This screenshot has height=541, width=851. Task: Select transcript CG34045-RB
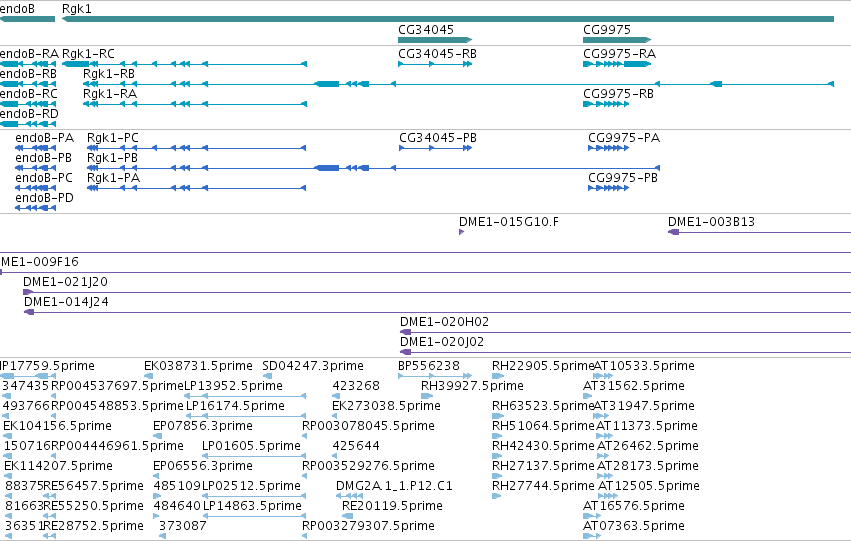(x=437, y=54)
